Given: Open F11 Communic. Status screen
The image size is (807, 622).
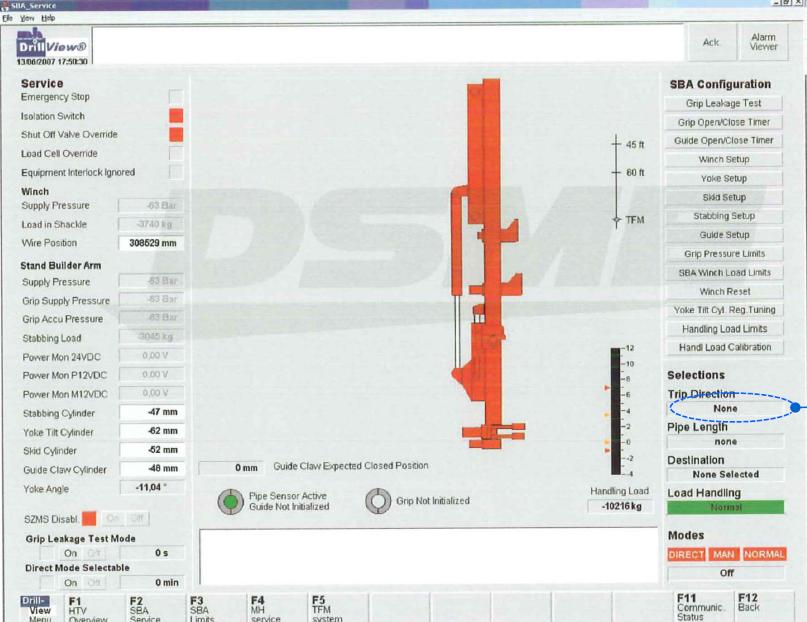Looking at the screenshot, I should [x=703, y=607].
